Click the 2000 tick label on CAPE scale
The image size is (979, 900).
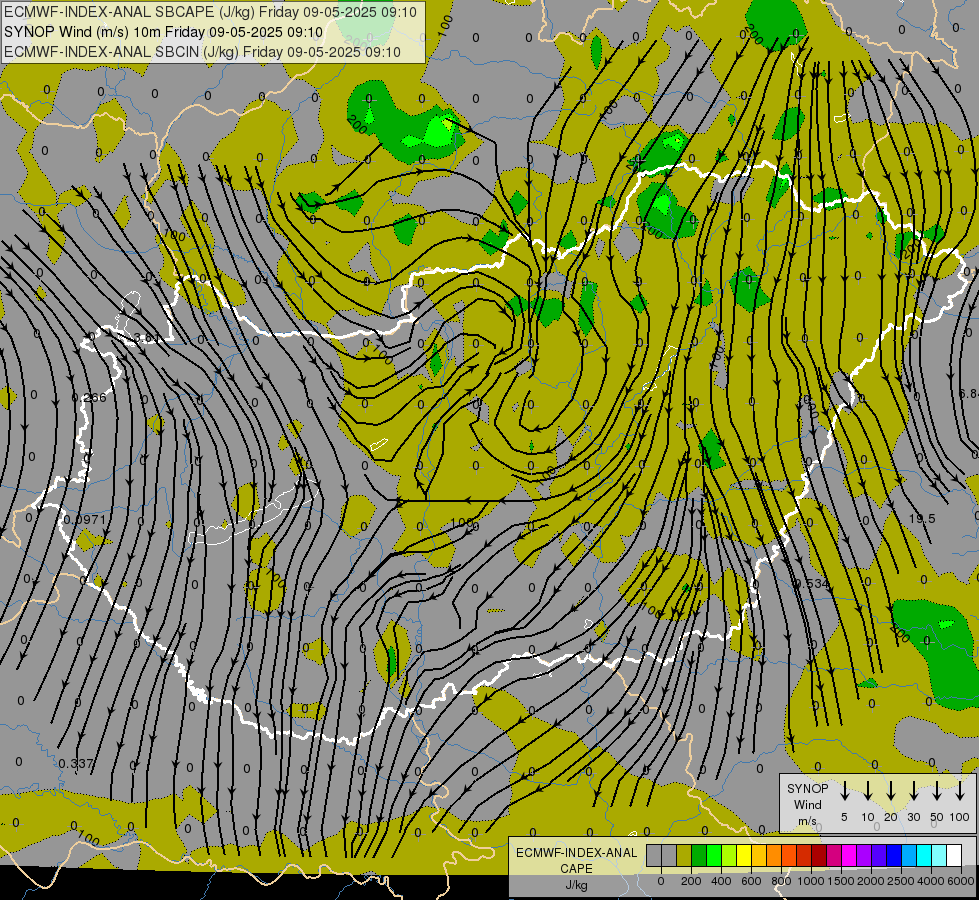(x=871, y=881)
